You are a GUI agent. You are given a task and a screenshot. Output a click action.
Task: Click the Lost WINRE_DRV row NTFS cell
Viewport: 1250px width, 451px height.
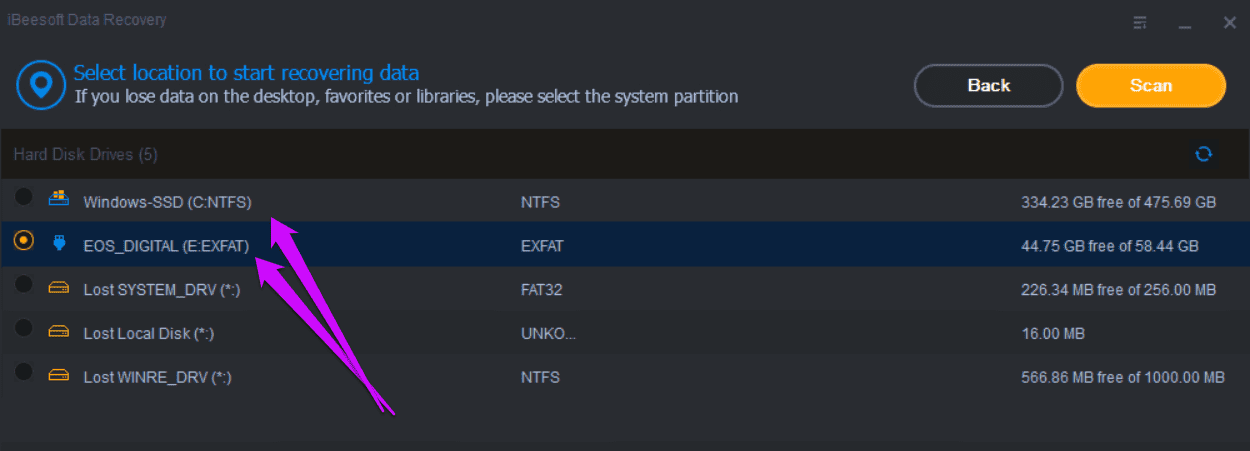[540, 378]
